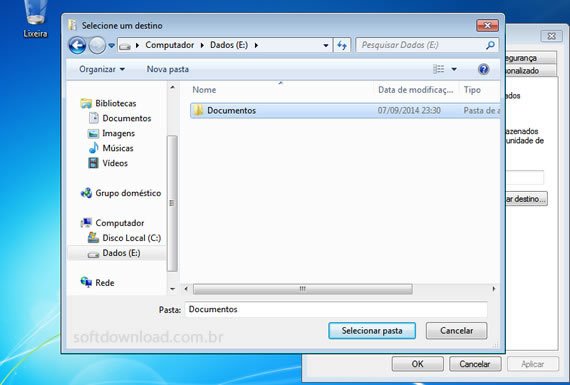The width and height of the screenshot is (570, 385).
Task: Select Computador in the address breadcrumb
Action: [169, 45]
